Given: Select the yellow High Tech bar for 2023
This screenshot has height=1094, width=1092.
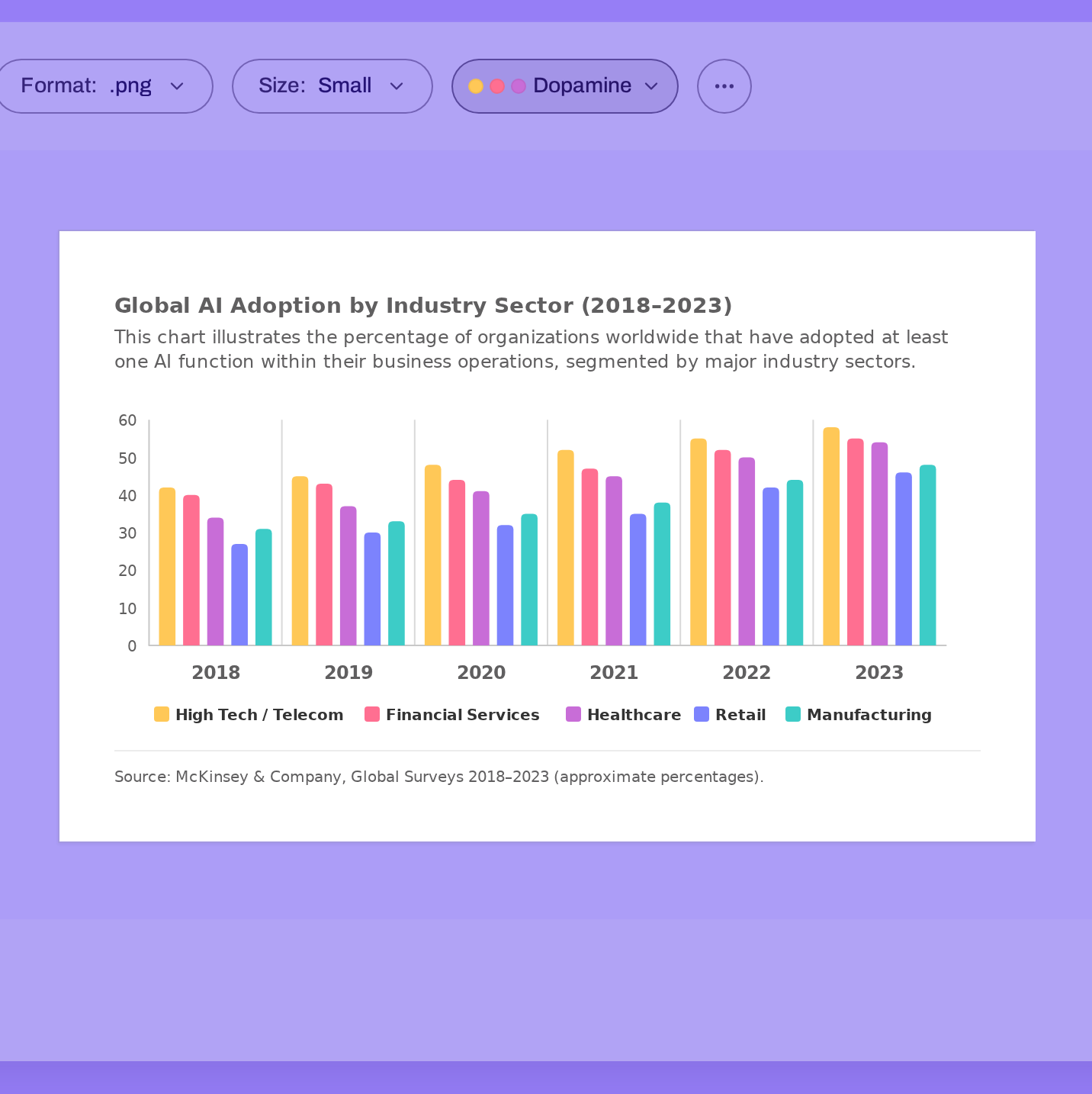Looking at the screenshot, I should pyautogui.click(x=831, y=536).
